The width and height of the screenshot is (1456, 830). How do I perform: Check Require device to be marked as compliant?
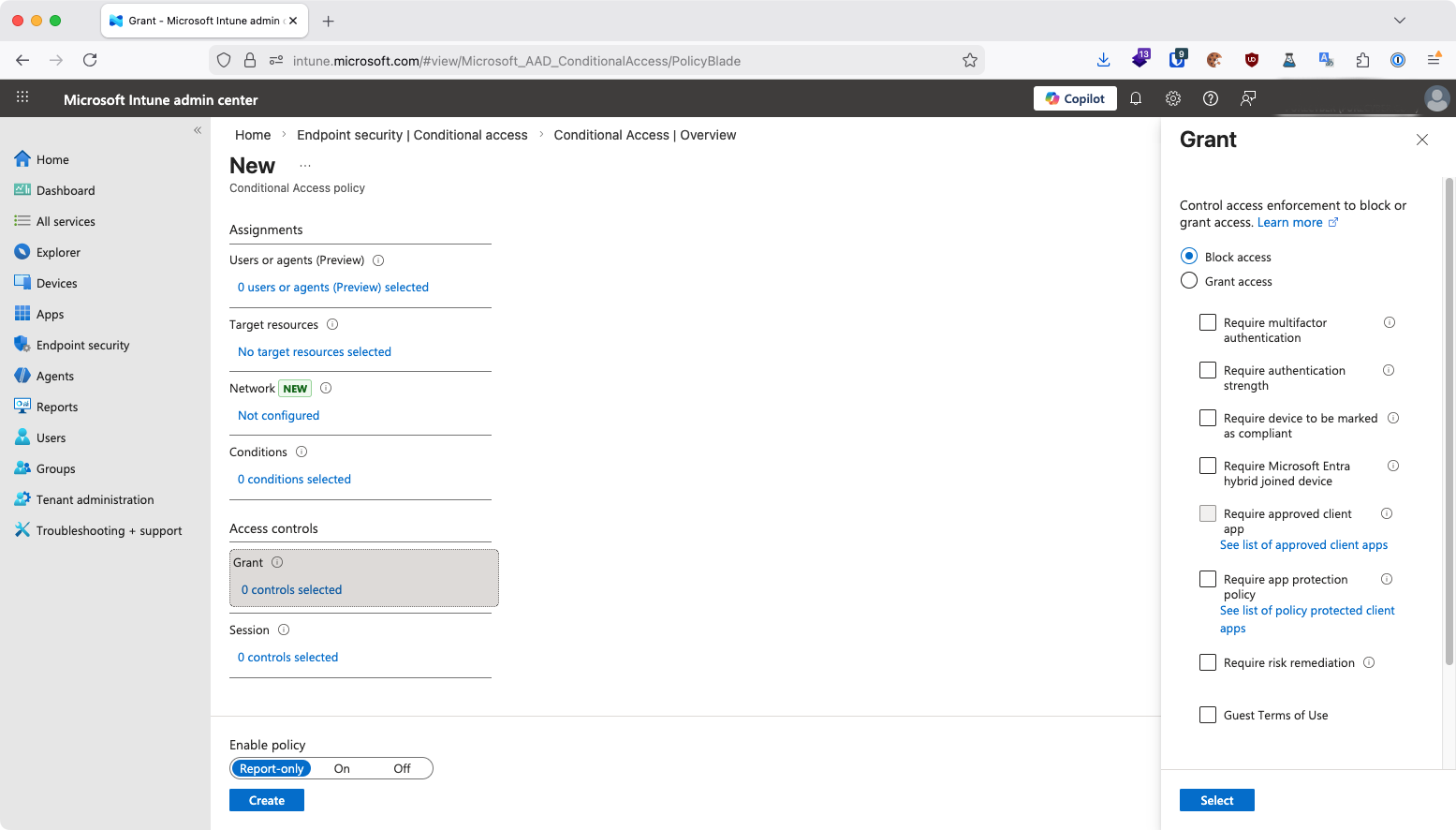pos(1208,418)
